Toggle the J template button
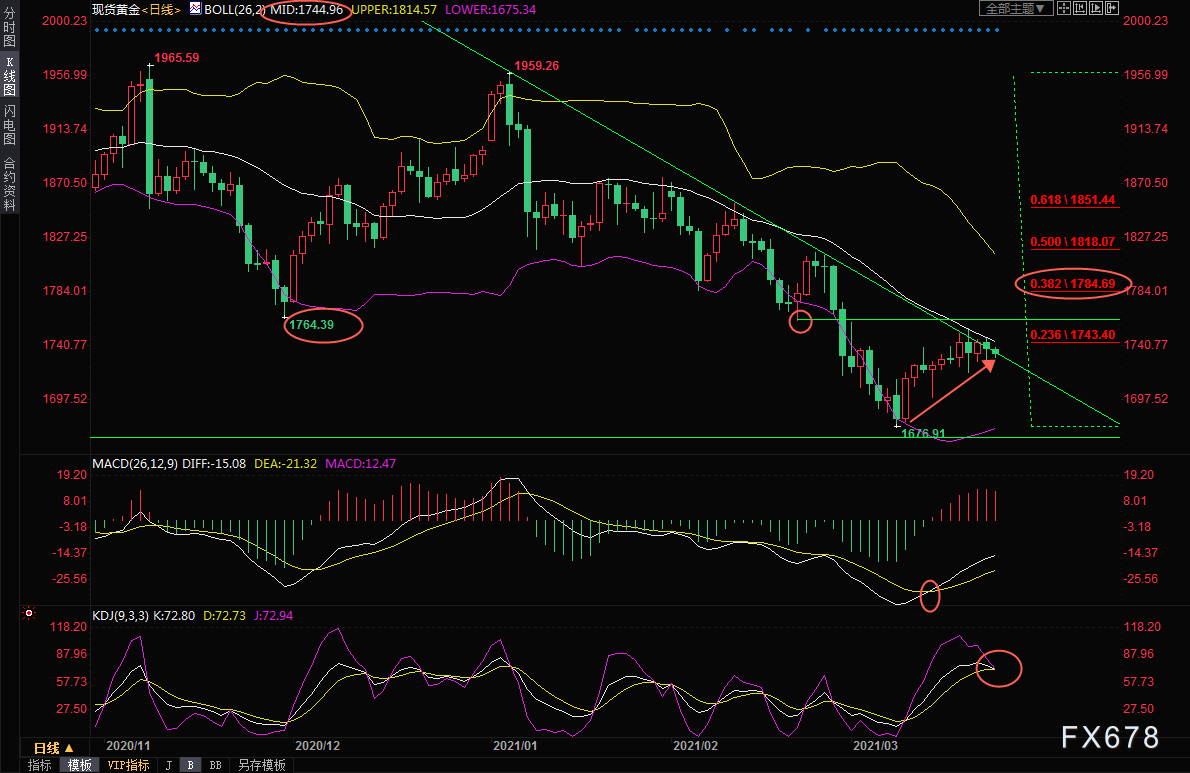 pos(168,765)
